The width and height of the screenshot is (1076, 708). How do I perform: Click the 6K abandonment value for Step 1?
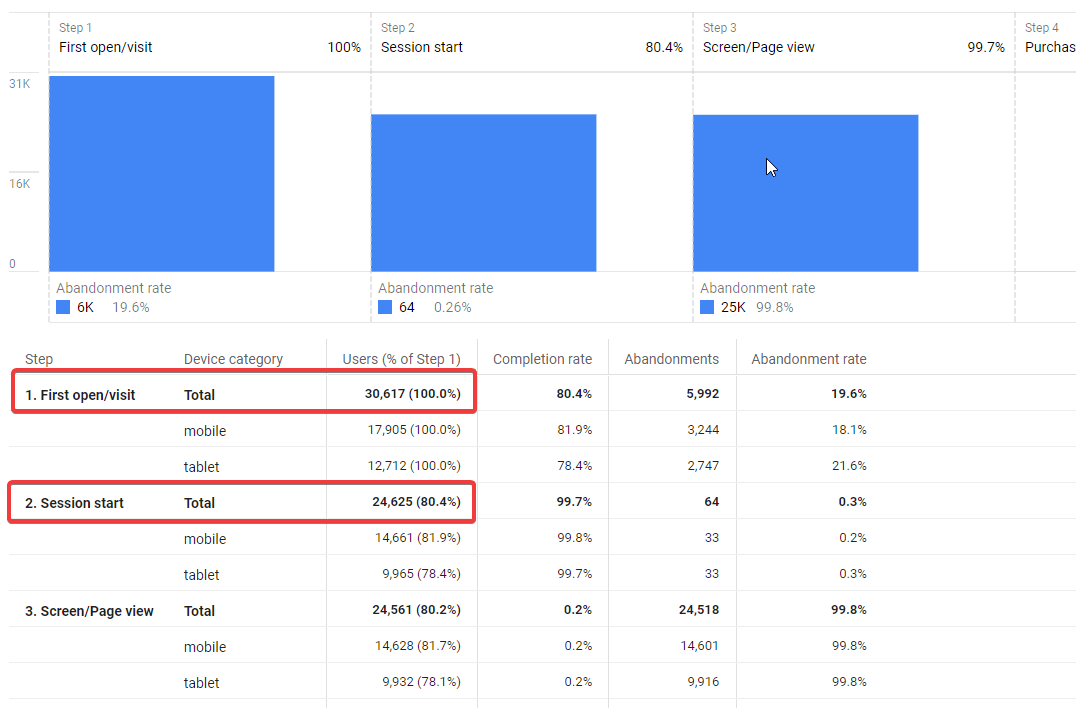(84, 307)
